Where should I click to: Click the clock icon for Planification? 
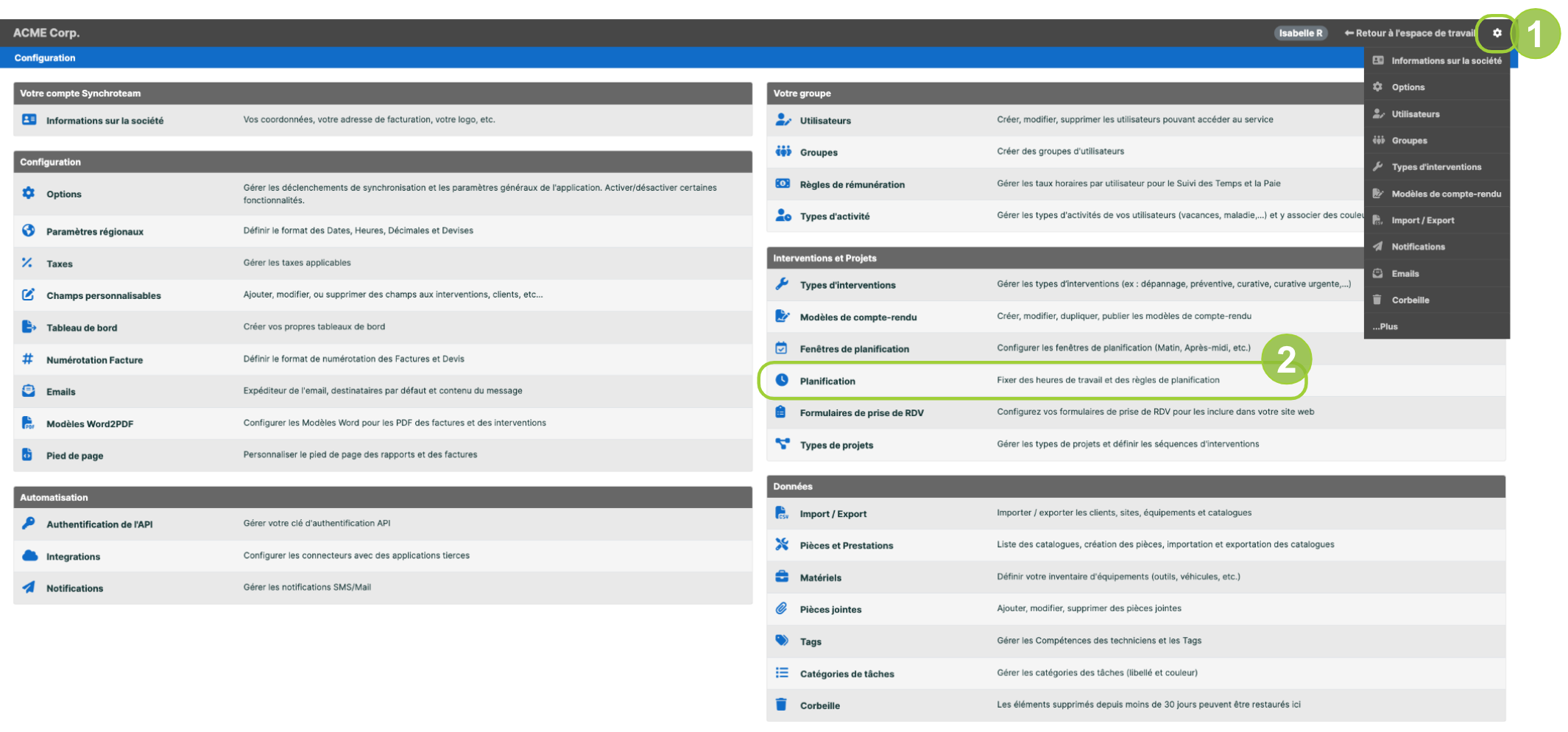(782, 380)
